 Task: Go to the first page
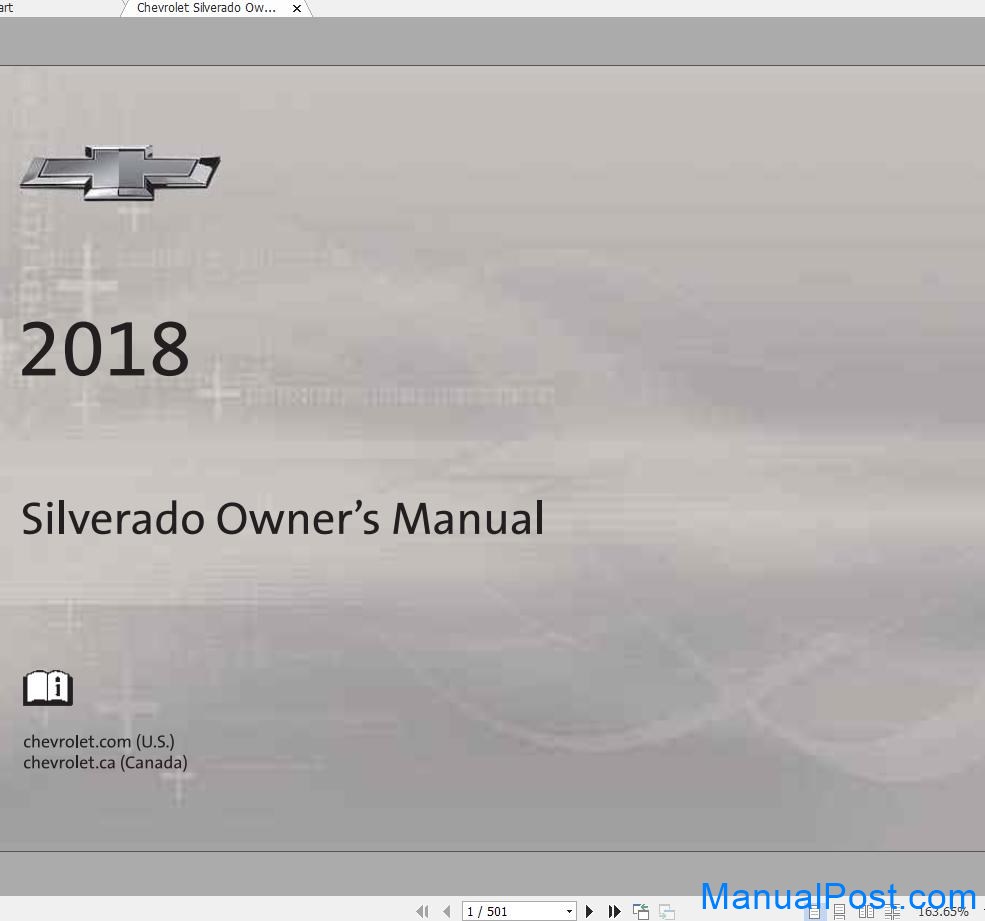(423, 911)
